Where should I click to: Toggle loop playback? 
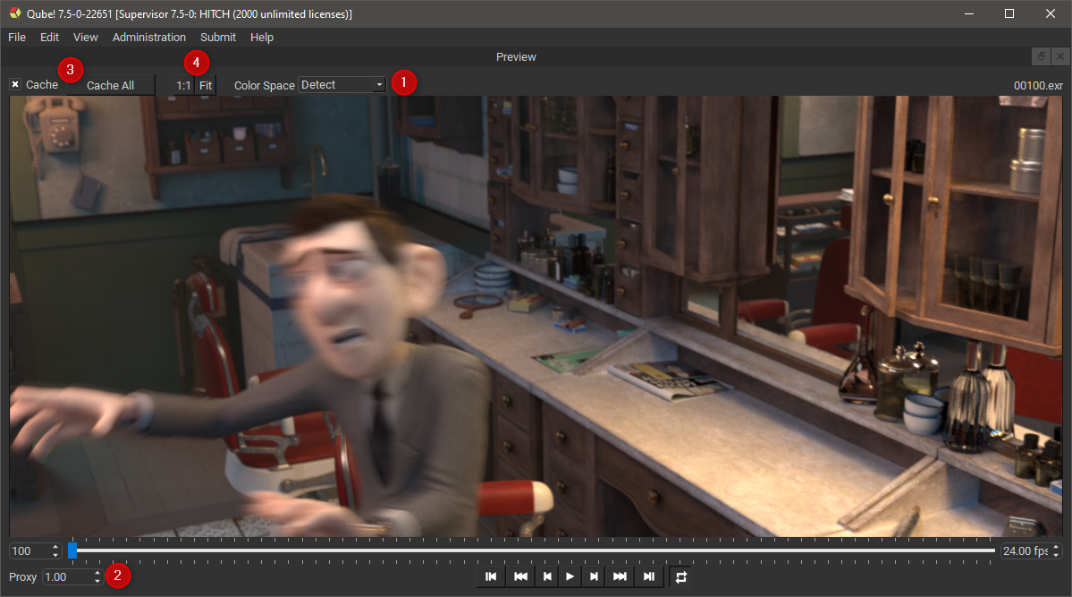(x=681, y=577)
